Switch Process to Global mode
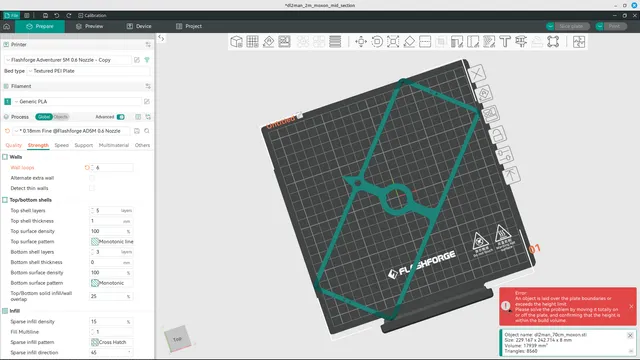The height and width of the screenshot is (360, 640). (44, 117)
